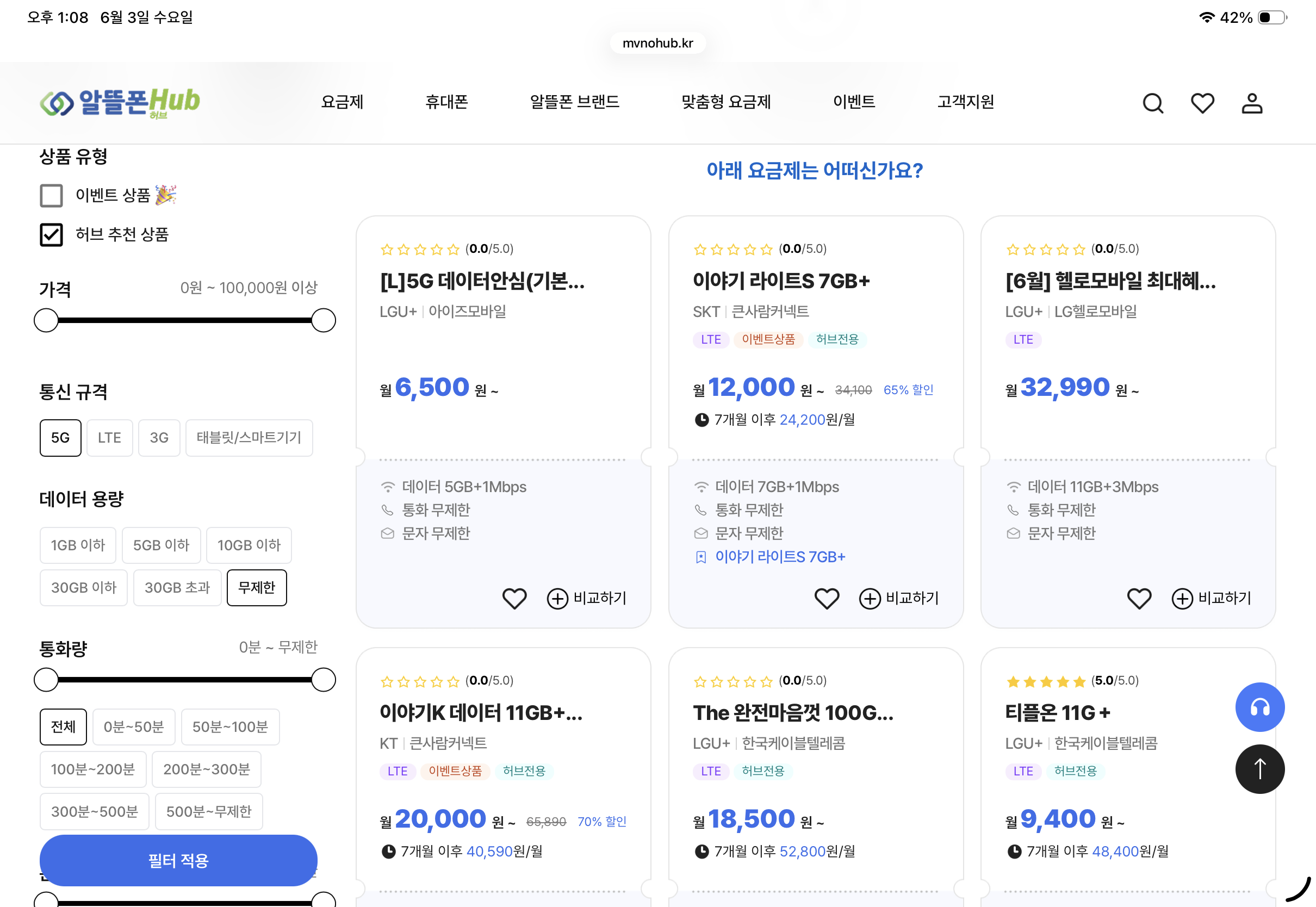This screenshot has width=1316, height=907.
Task: Open the 이야기K 데이터 11GB+ plan title
Action: (481, 713)
